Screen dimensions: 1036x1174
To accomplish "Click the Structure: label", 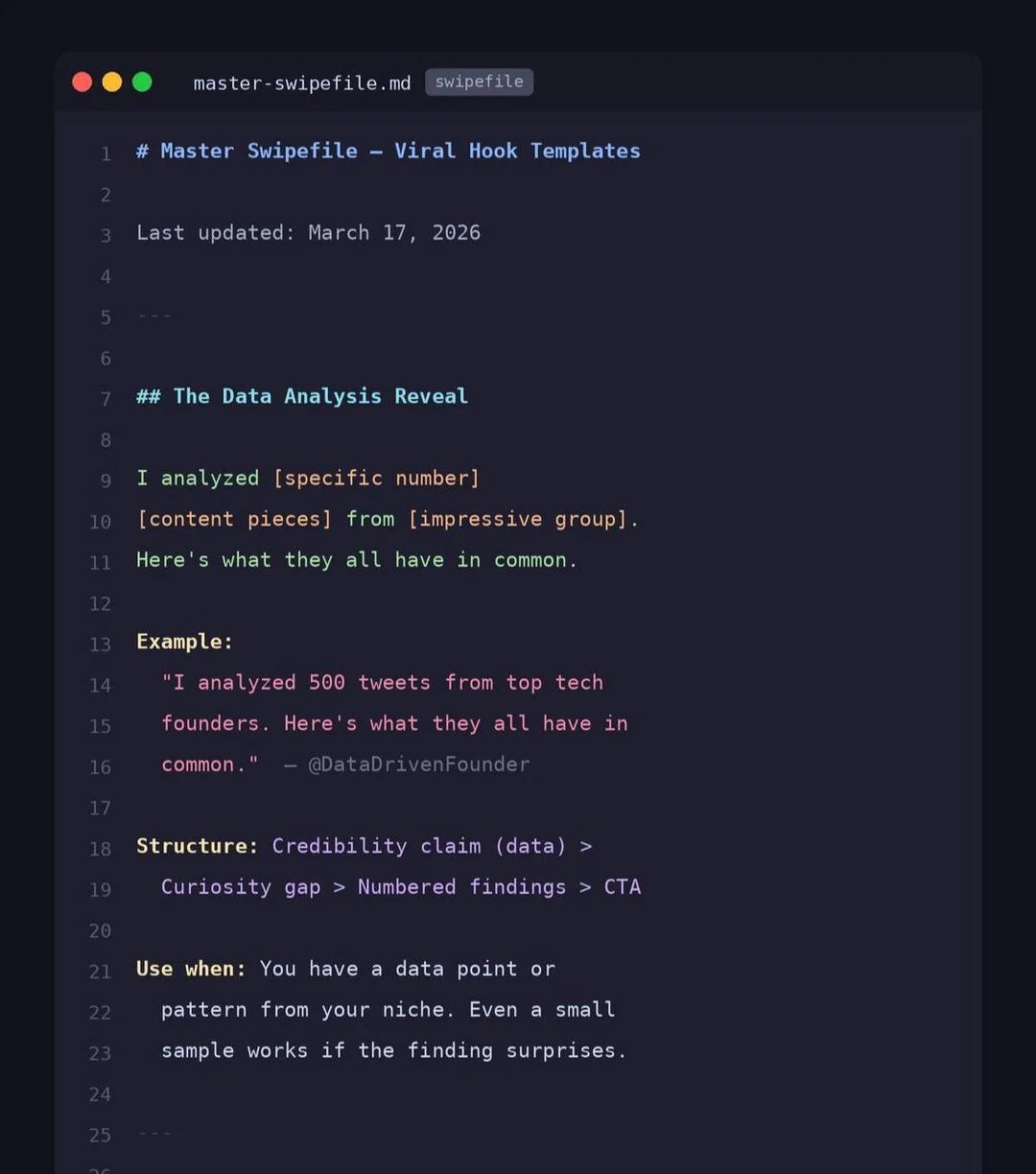I will coord(197,846).
